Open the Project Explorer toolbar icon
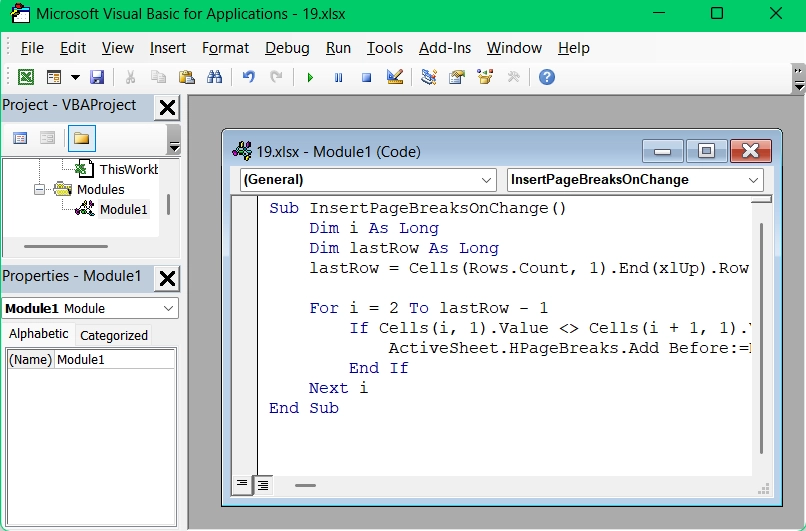The height and width of the screenshot is (531, 806). pos(429,77)
